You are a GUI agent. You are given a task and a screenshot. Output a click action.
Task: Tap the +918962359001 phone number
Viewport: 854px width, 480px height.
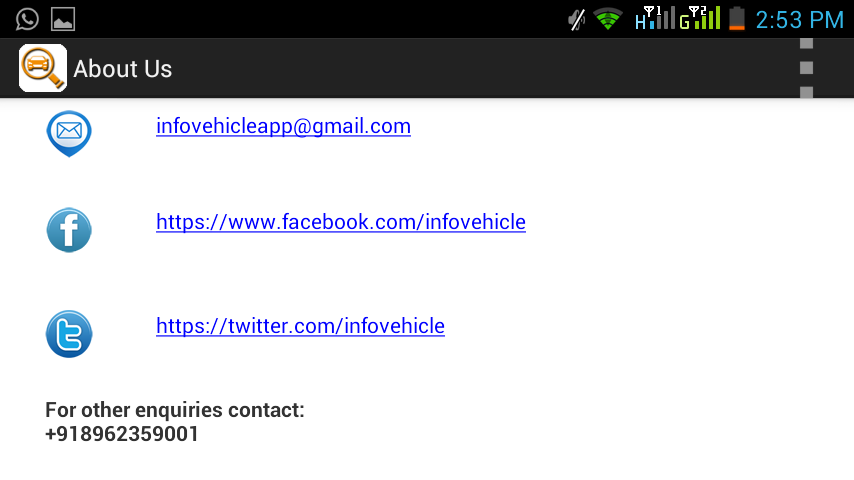(122, 434)
